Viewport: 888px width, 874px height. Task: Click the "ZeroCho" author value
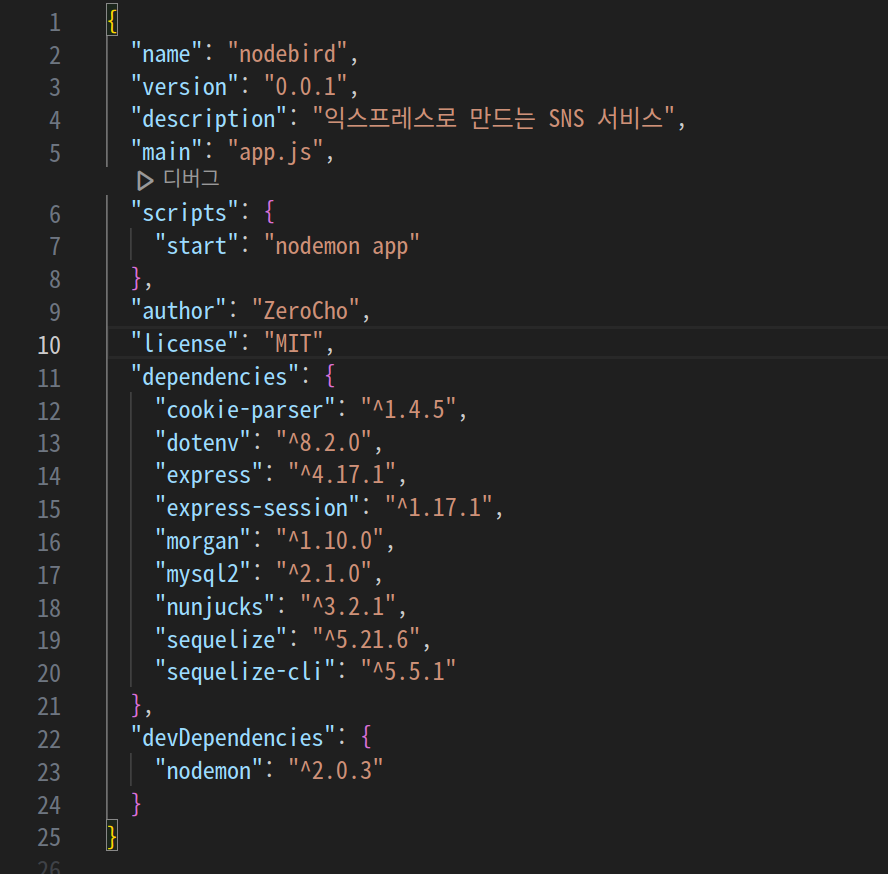(x=306, y=311)
